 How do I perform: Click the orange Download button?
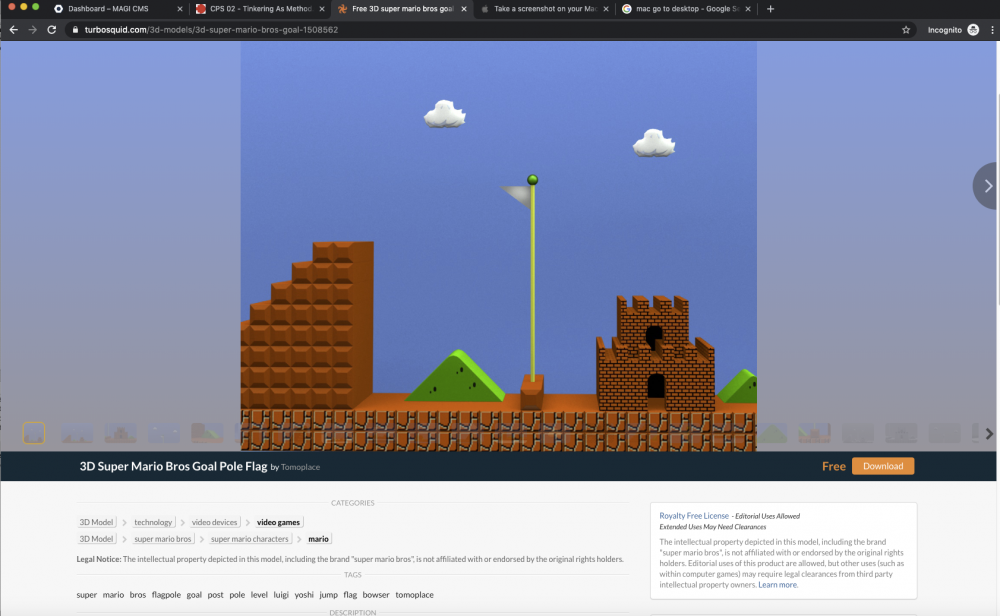point(883,466)
